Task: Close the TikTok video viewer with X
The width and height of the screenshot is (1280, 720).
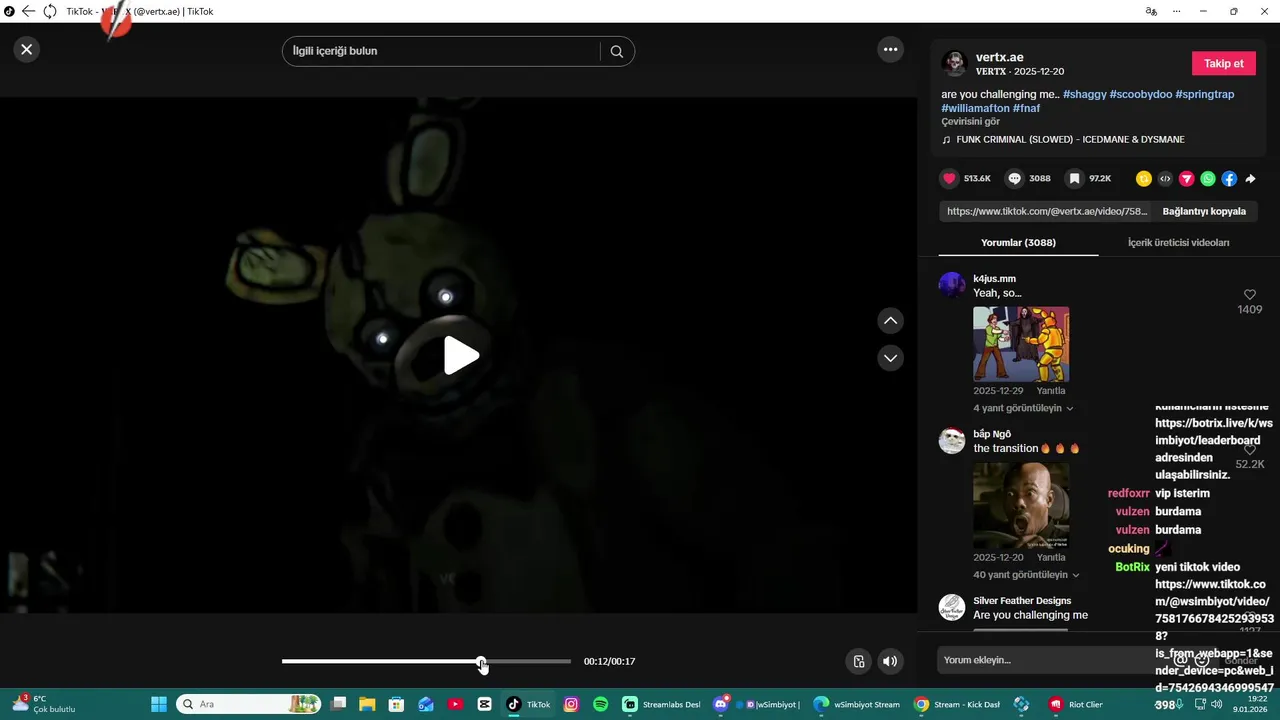Action: pyautogui.click(x=27, y=49)
